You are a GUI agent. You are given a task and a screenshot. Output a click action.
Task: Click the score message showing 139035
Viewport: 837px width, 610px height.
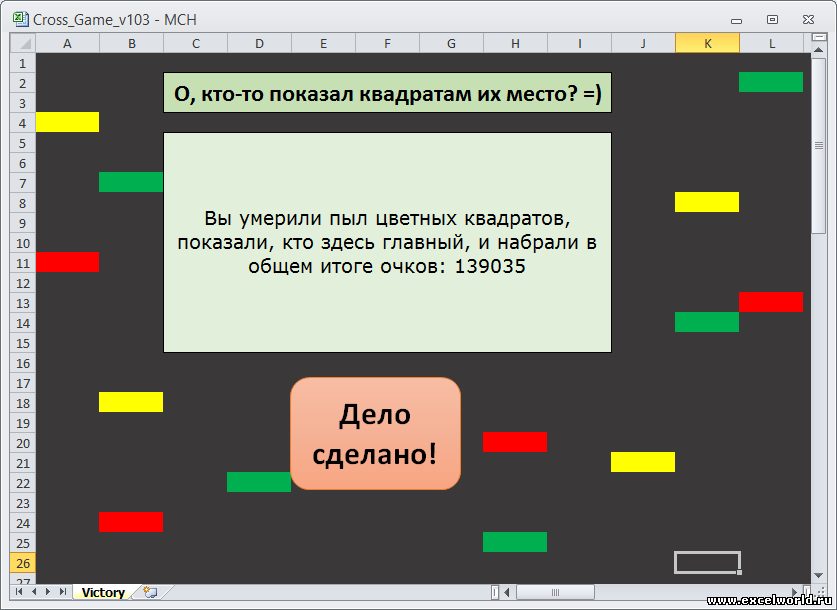pos(388,242)
